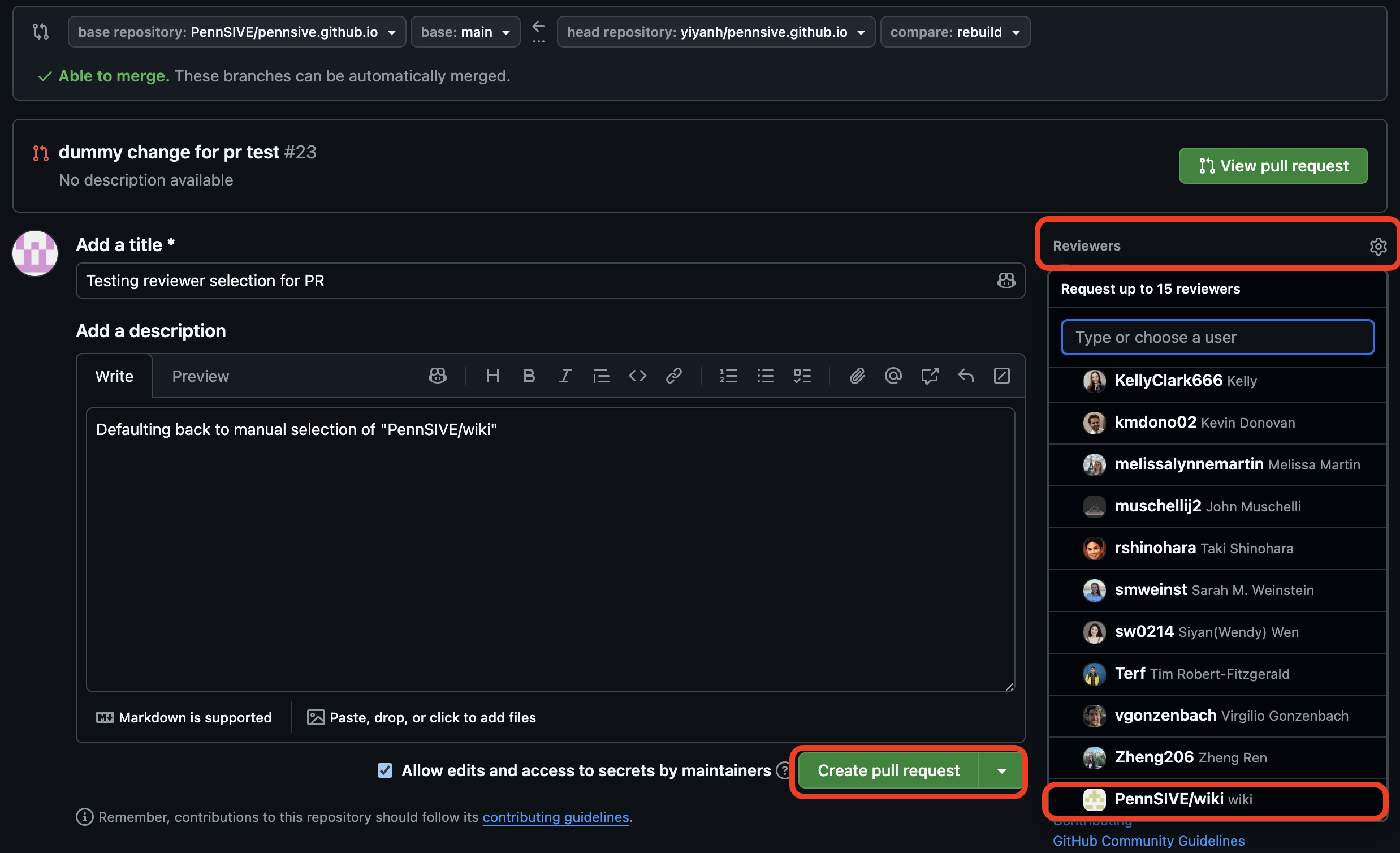Select reviewer melissalynnemartin
Image resolution: width=1400 pixels, height=853 pixels.
[1217, 465]
